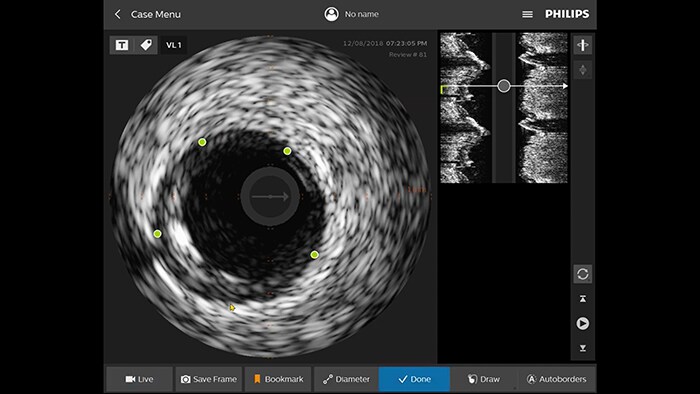Click the longitudinal view frame slider handle
700x394 pixels.
tap(504, 86)
